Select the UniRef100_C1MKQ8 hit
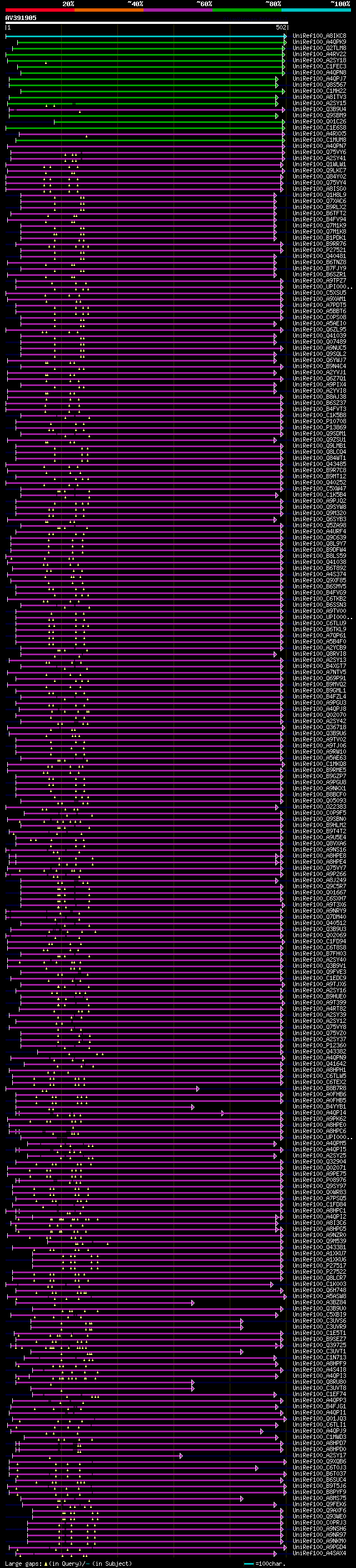 tap(319, 764)
